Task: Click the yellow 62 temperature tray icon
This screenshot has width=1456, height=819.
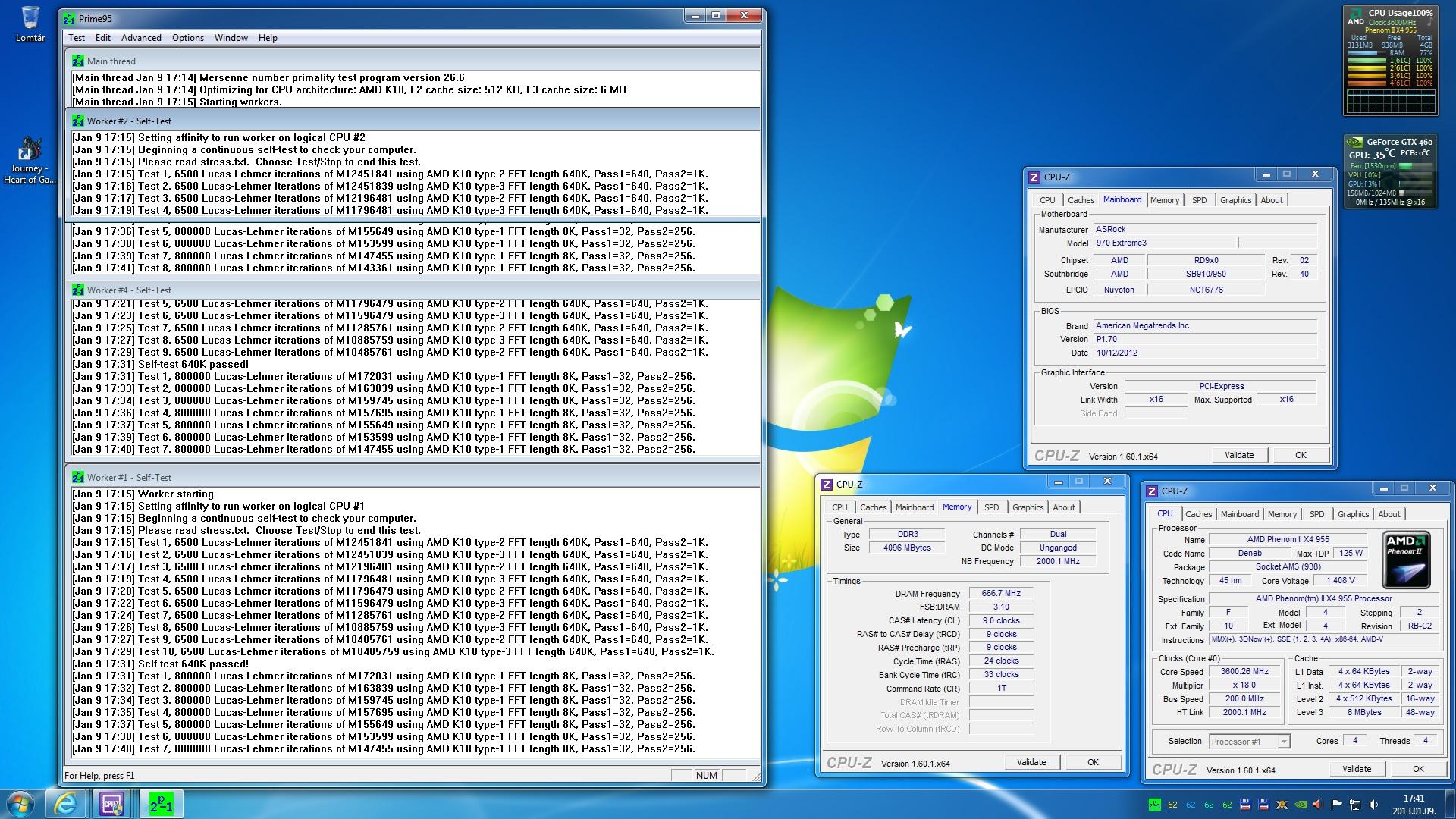Action: point(1172,805)
